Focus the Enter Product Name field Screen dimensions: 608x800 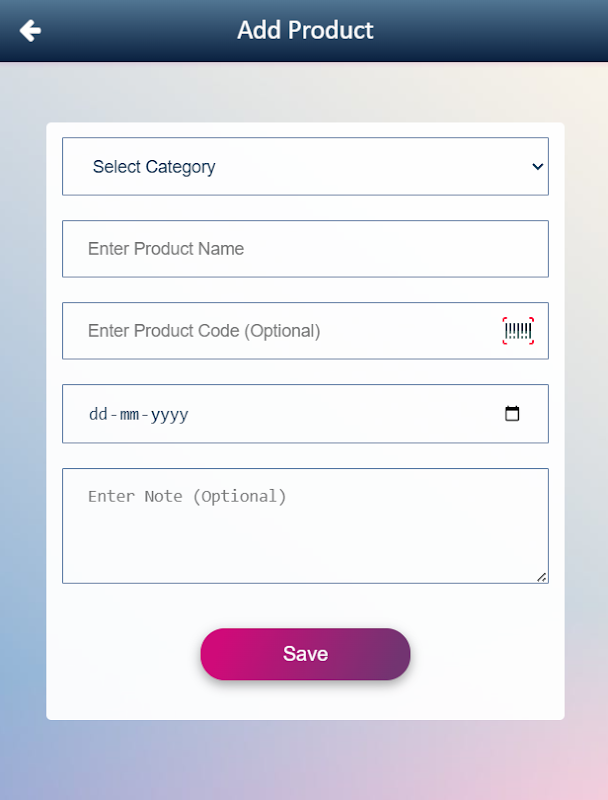click(305, 249)
